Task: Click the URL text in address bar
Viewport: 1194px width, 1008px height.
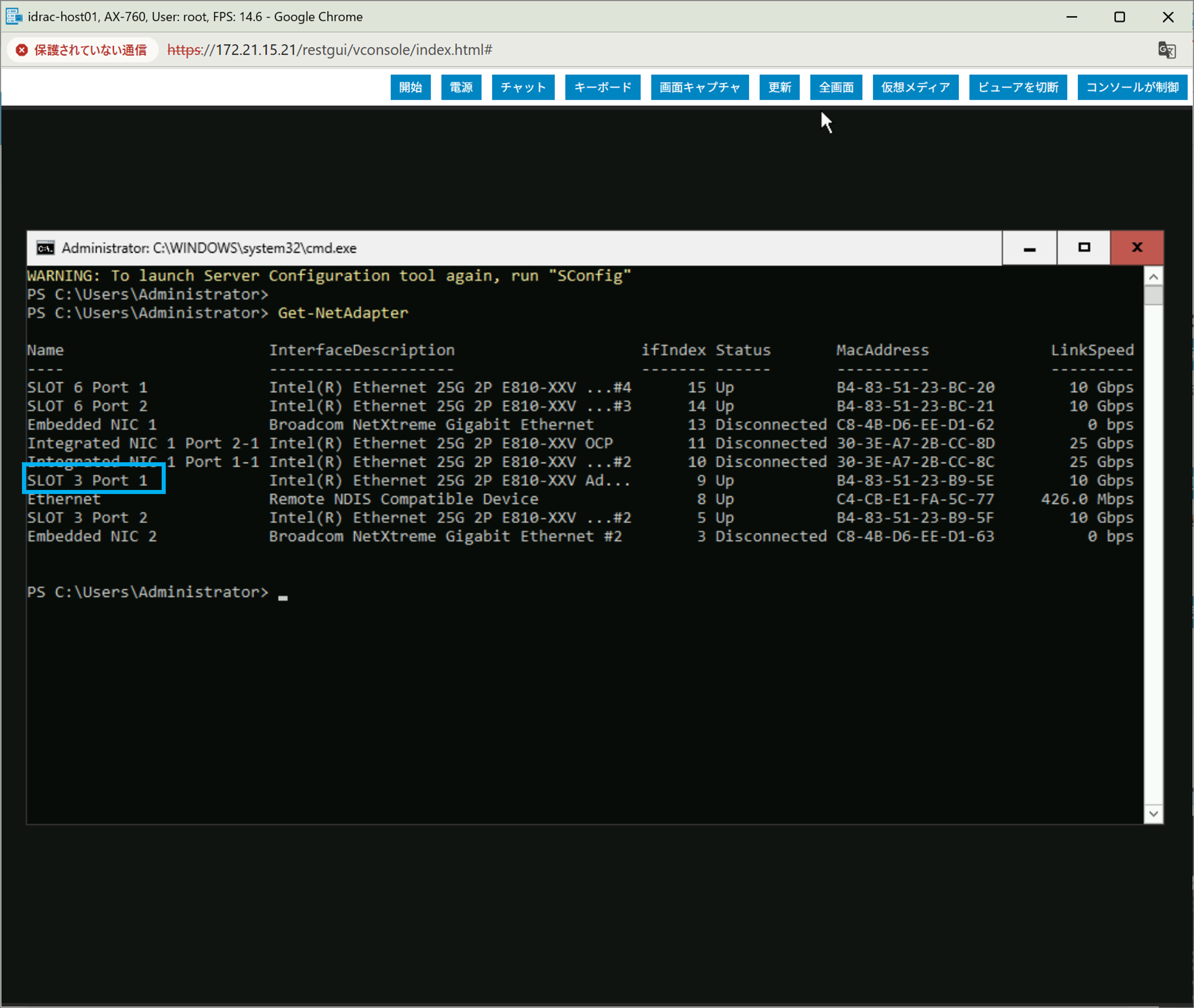Action: [329, 50]
